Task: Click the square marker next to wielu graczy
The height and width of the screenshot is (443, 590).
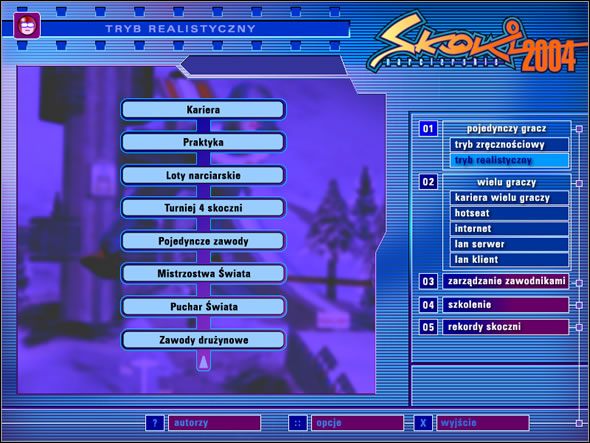Action: coord(579,183)
